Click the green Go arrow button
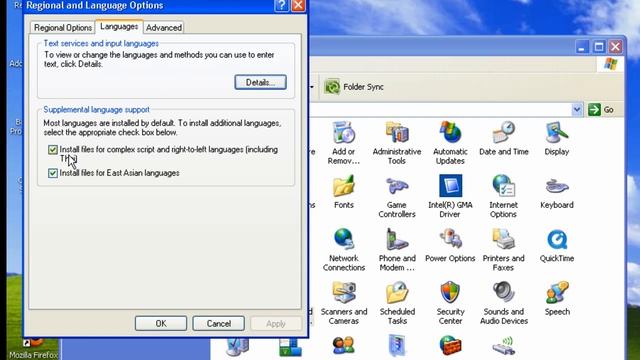Screen dimensions: 640x360 coord(594,109)
